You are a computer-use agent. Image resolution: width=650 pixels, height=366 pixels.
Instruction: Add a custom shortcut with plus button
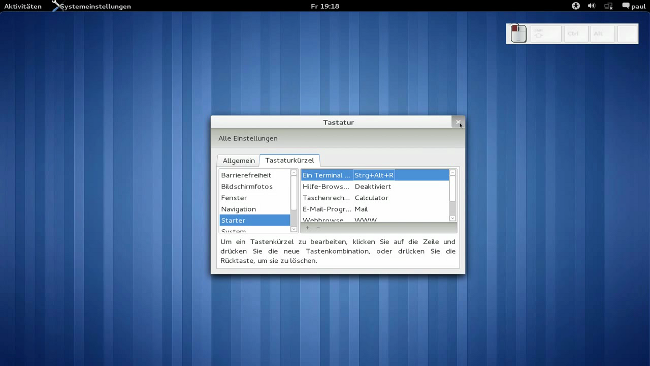307,227
